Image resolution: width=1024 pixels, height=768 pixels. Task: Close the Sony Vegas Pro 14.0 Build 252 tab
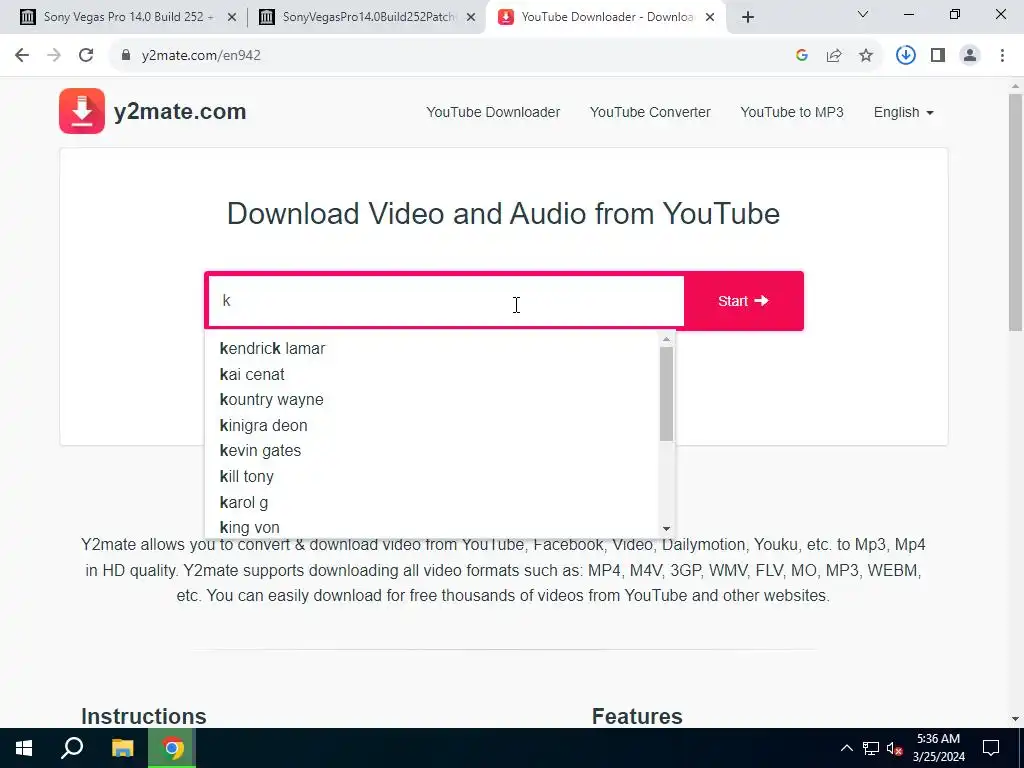(x=232, y=17)
